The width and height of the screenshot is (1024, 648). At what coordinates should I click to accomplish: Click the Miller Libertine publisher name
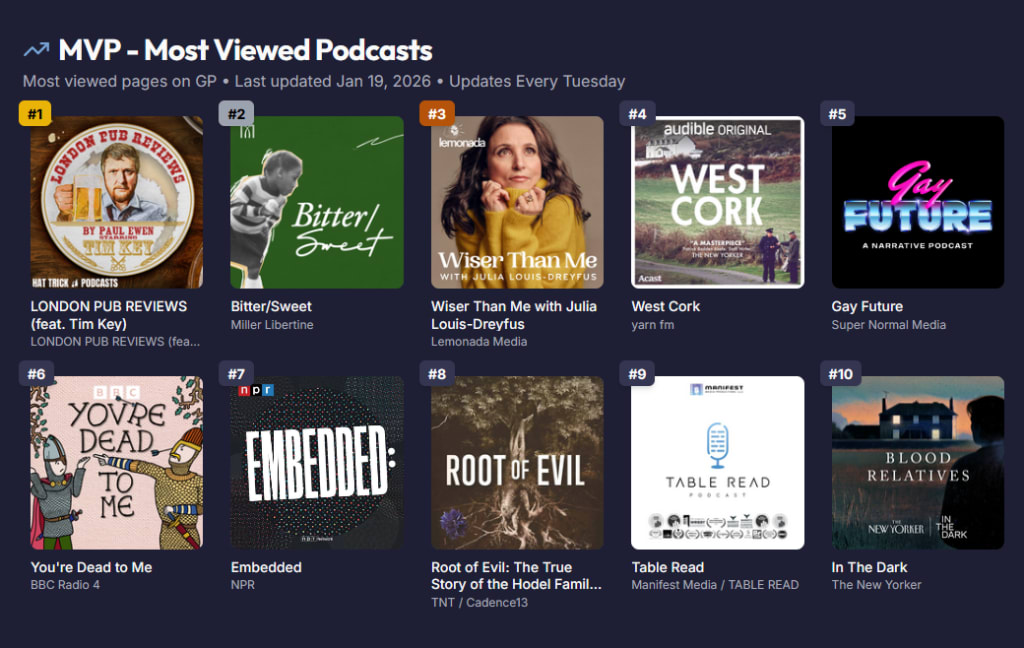pos(272,325)
